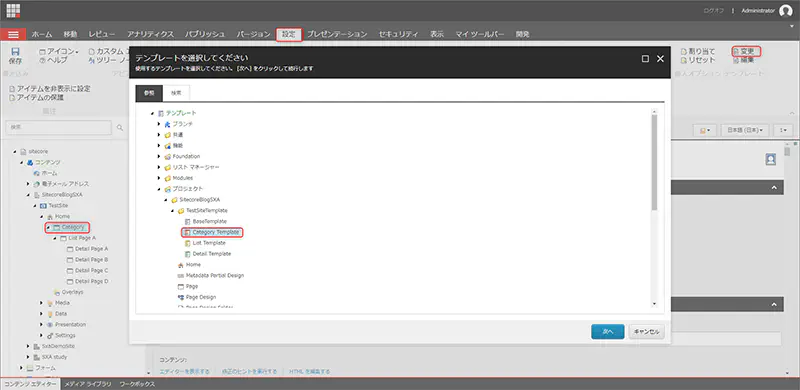Expand the Media node in content tree
800x390 pixels.
pos(42,303)
